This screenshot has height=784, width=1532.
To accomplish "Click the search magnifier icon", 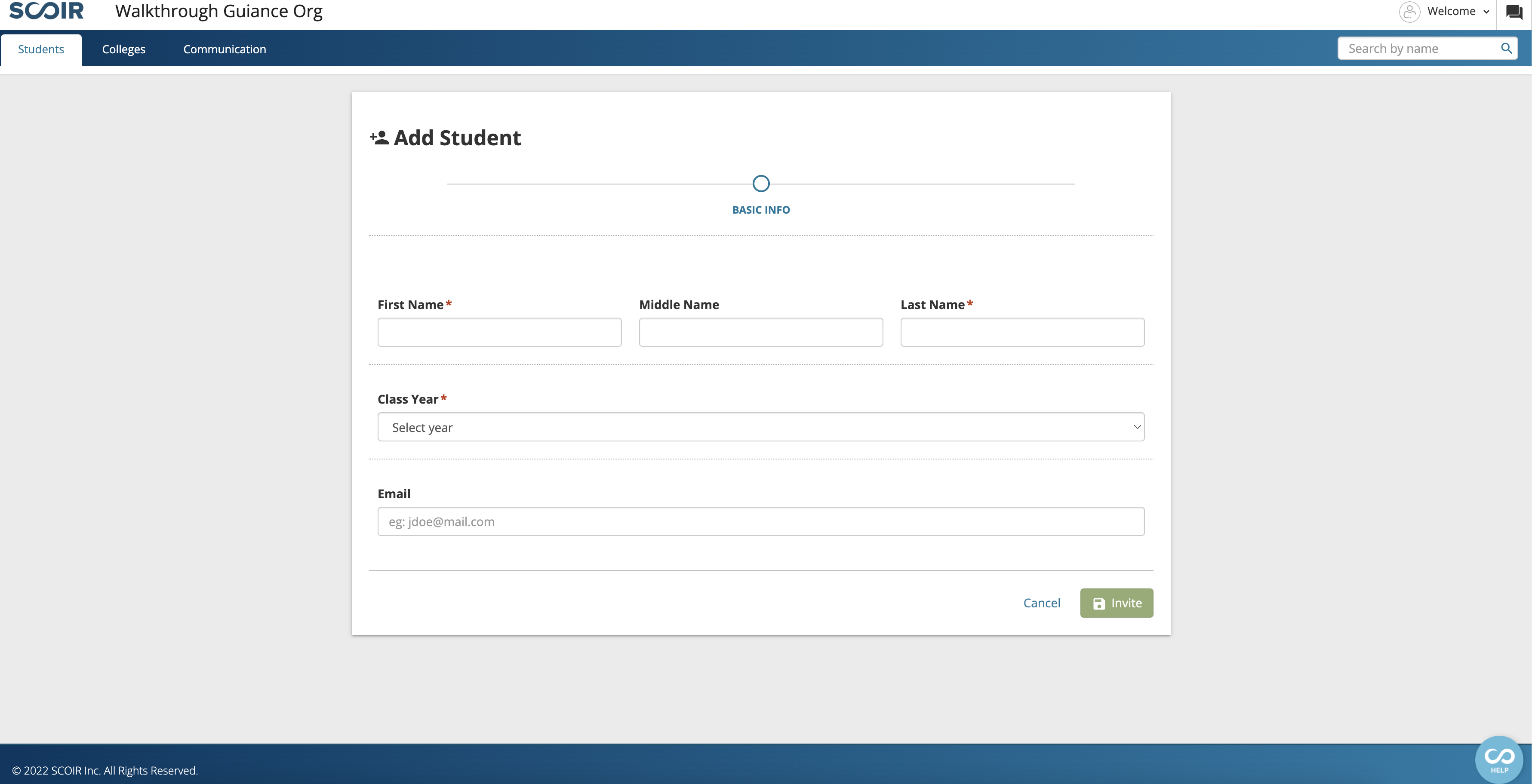I will 1507,48.
